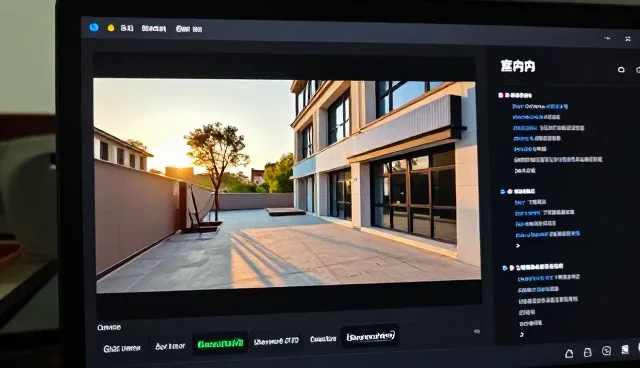Screen dimensions: 640x368
Task: Click the bell icon in bottom-right toolbar
Action: coord(569,354)
